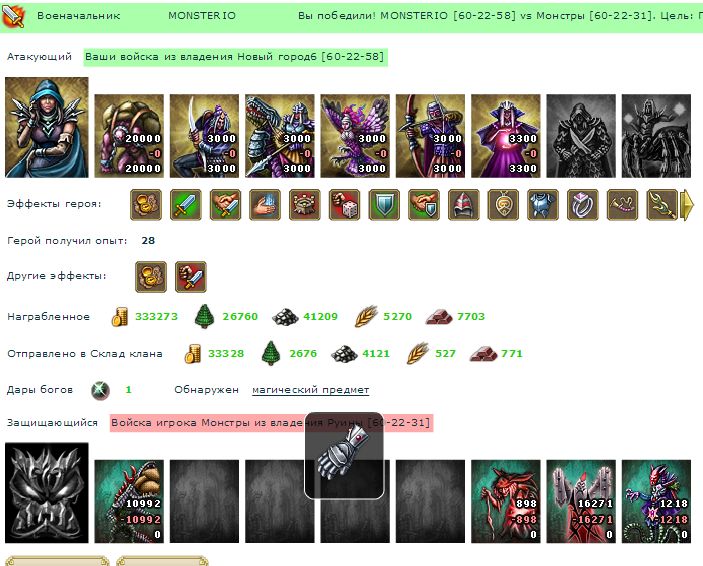Click the silver gauntlet magic item popup
This screenshot has height=566, width=703.
[x=344, y=455]
